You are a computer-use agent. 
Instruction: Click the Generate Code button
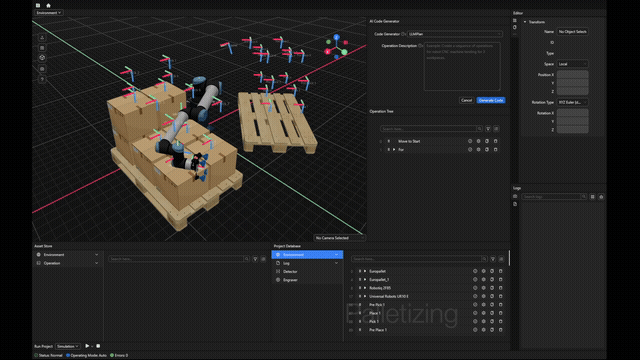click(x=491, y=100)
